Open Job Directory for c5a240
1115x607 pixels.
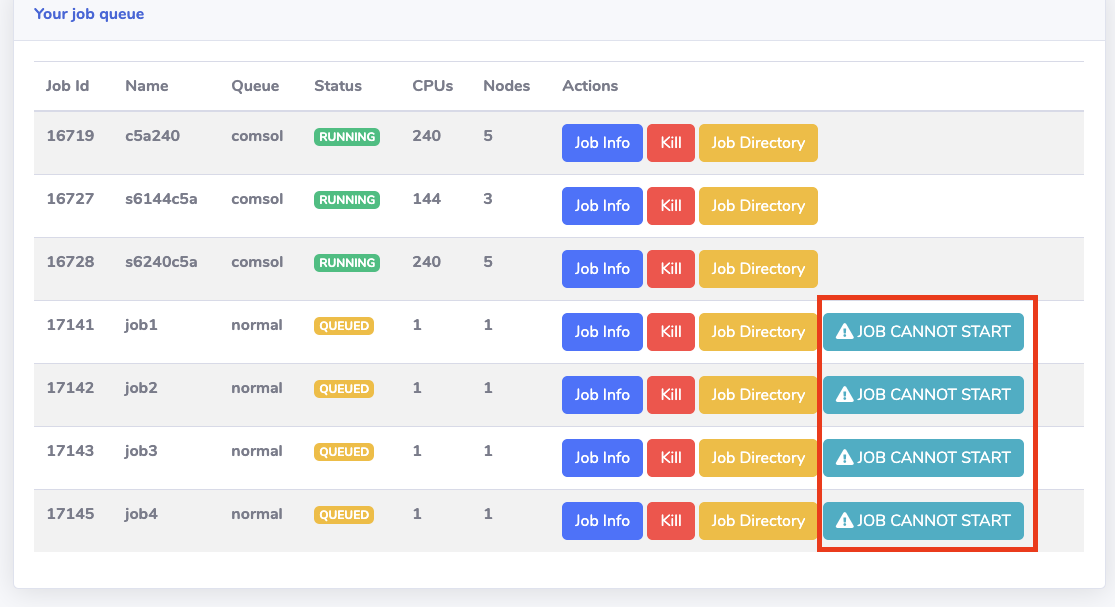click(758, 143)
